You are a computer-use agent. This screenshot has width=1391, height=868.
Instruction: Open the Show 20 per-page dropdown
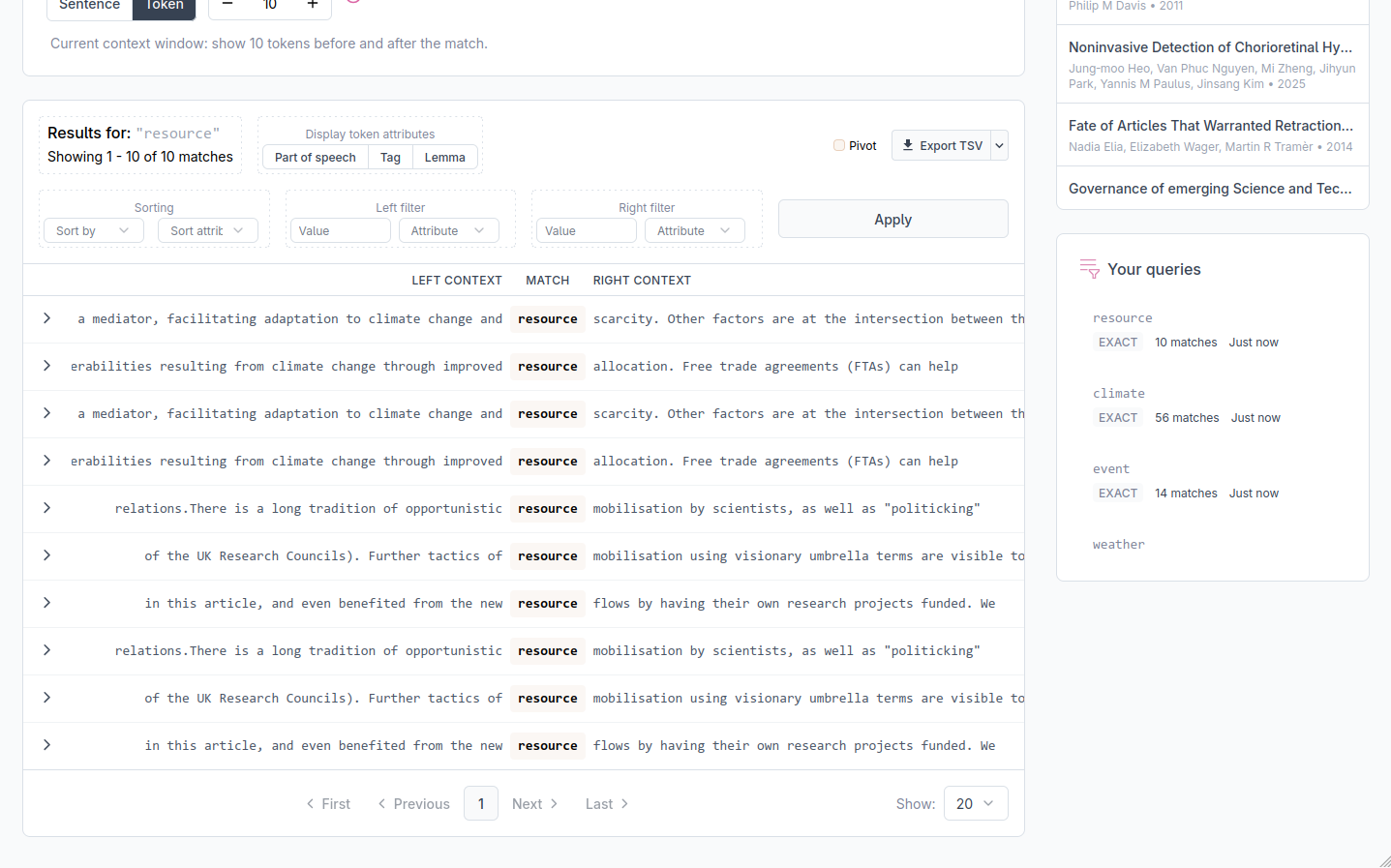[974, 804]
